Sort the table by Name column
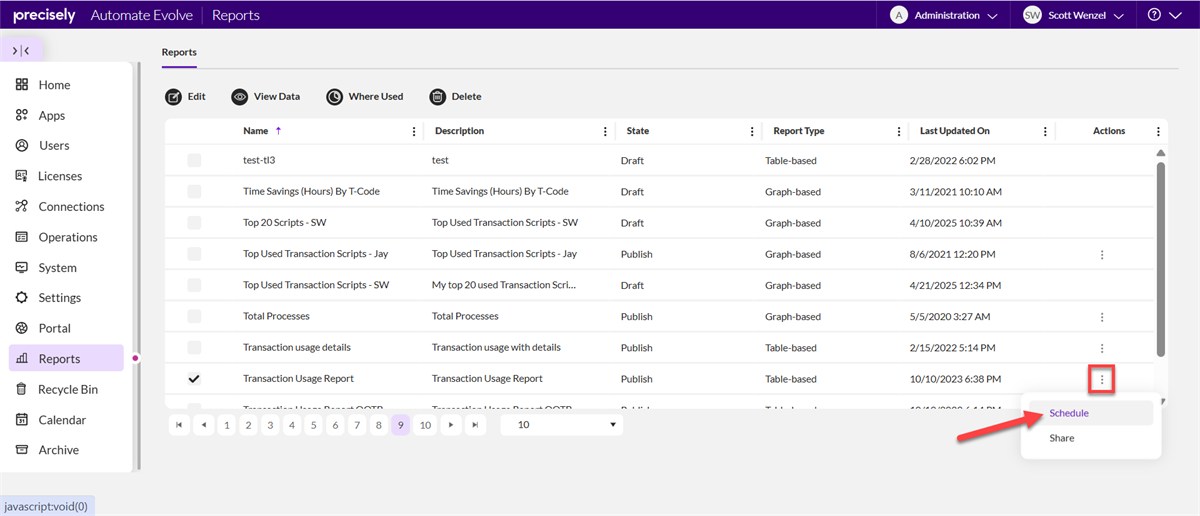Image resolution: width=1200 pixels, height=516 pixels. click(256, 131)
